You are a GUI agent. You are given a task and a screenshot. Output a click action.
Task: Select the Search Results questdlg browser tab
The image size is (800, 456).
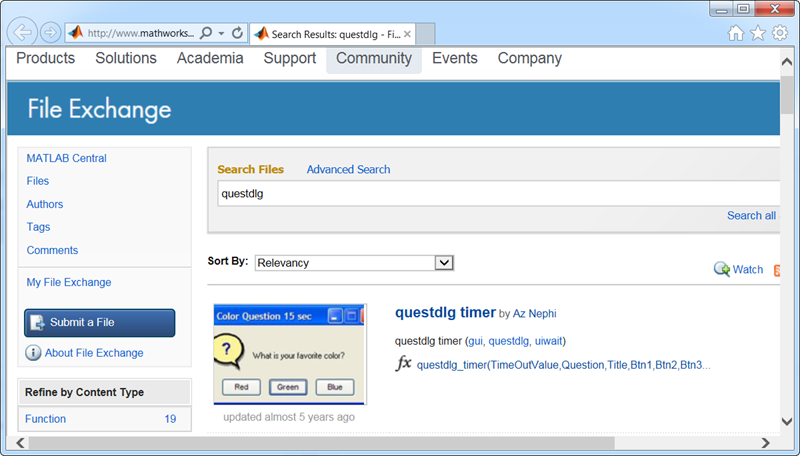click(x=328, y=33)
